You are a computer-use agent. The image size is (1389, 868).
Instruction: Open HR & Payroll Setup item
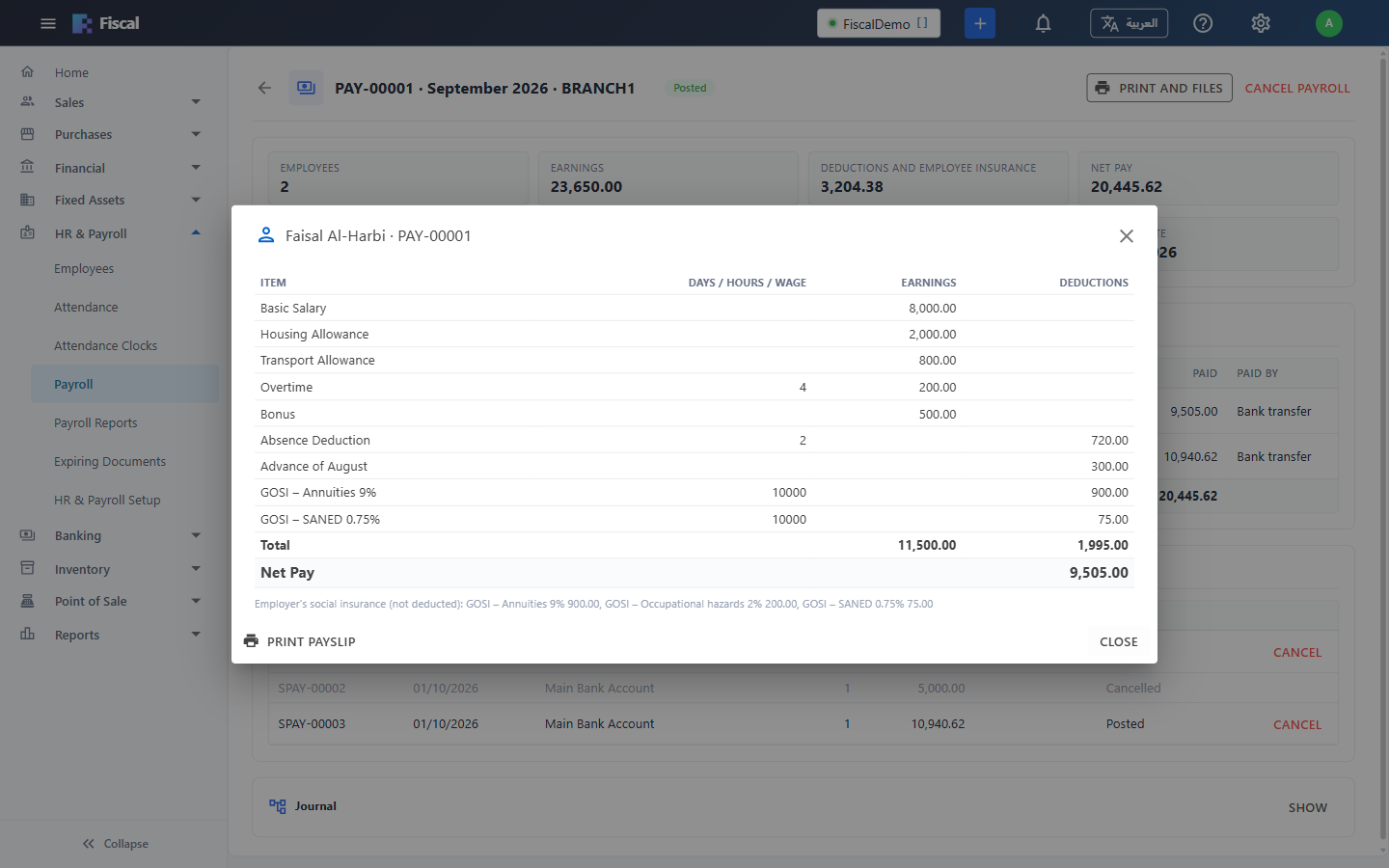click(107, 500)
